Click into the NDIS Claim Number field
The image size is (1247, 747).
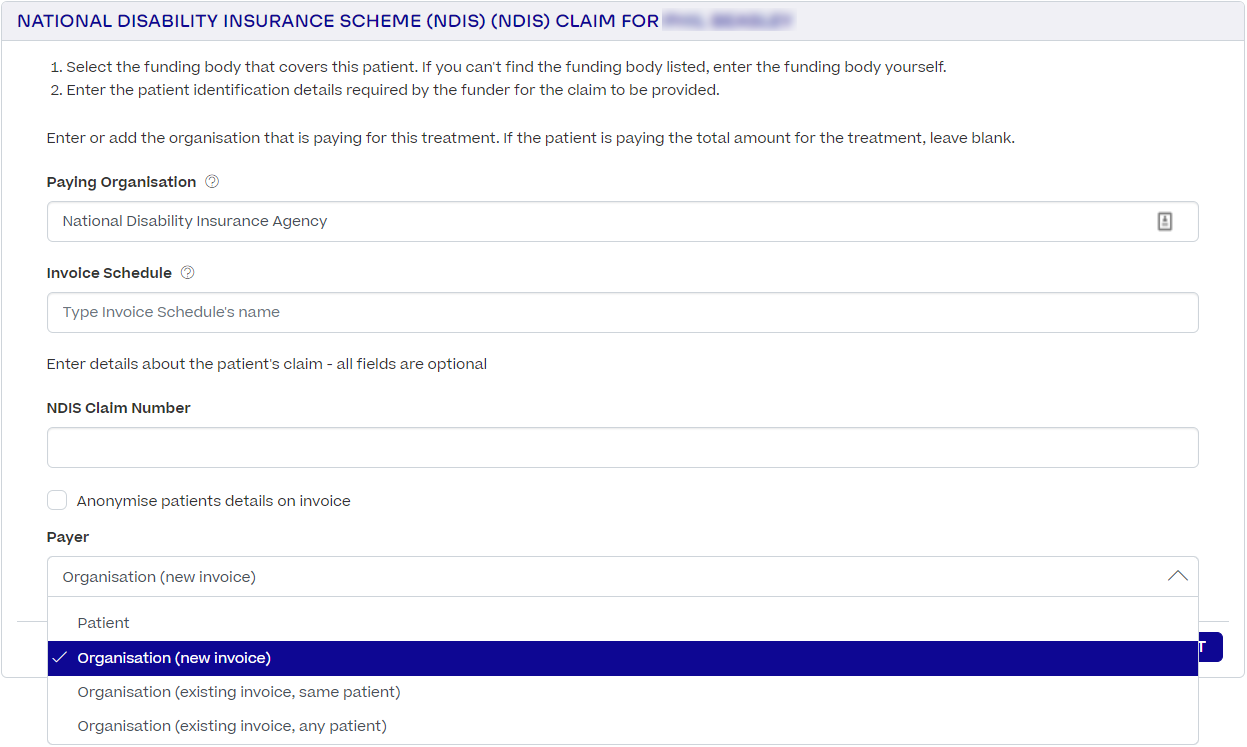[622, 448]
